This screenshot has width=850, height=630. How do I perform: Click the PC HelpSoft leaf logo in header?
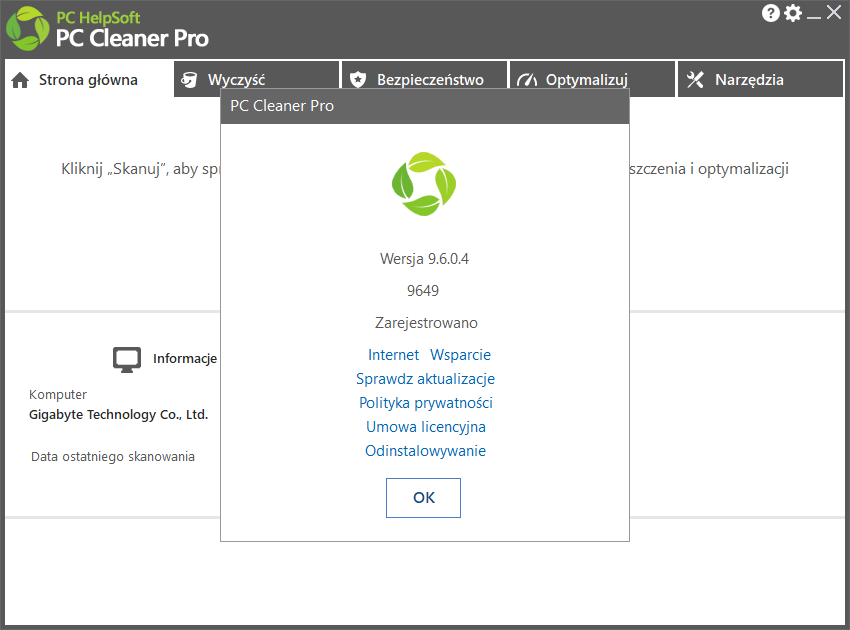pyautogui.click(x=27, y=29)
